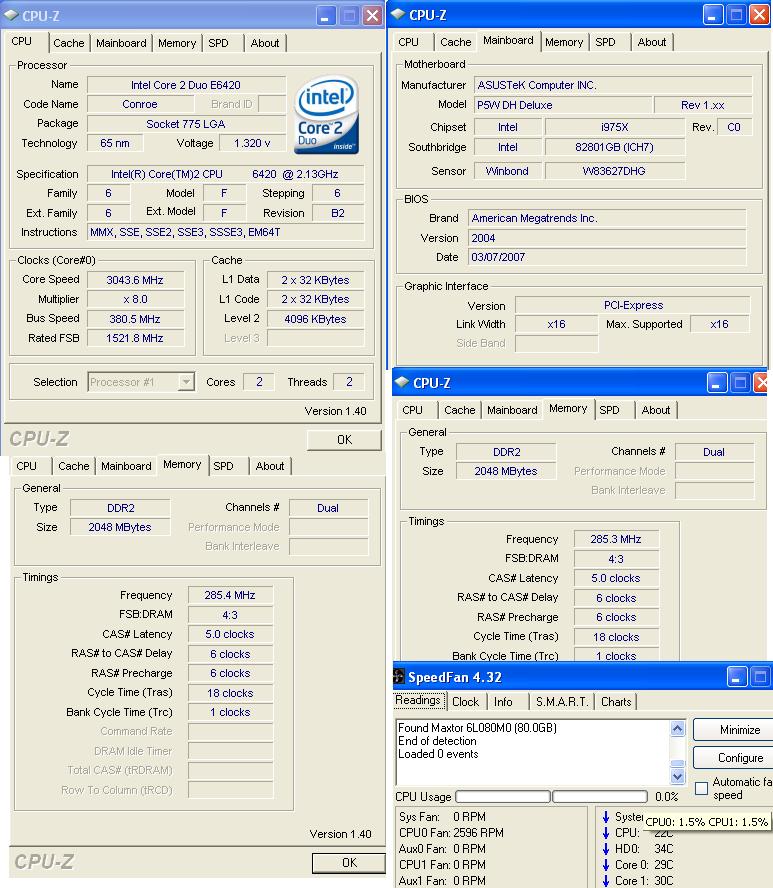The width and height of the screenshot is (773, 888).
Task: Open About tab in the Processor CPU-Z window
Action: click(264, 43)
